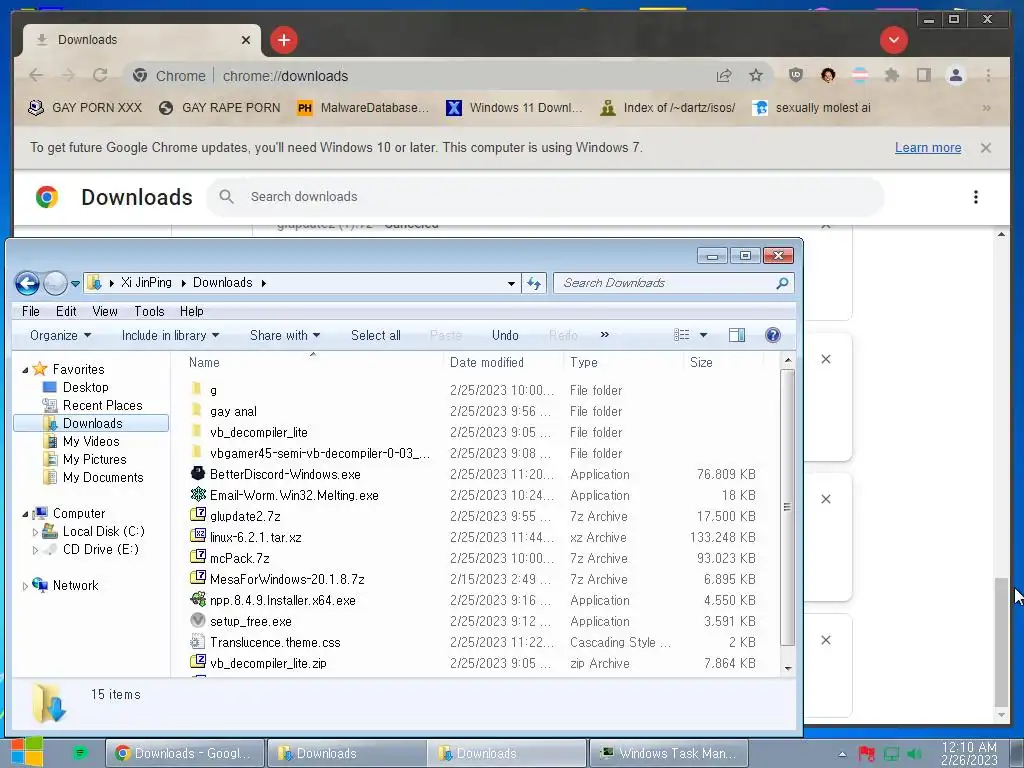This screenshot has height=768, width=1024.
Task: Open the Explorer Tools menu
Action: point(149,312)
